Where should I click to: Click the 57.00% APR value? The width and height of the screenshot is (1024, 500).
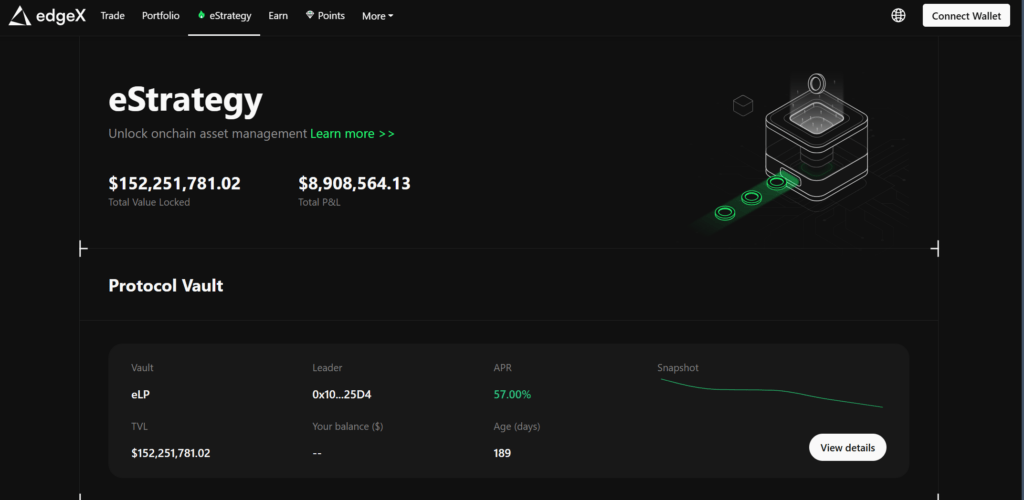tap(512, 395)
